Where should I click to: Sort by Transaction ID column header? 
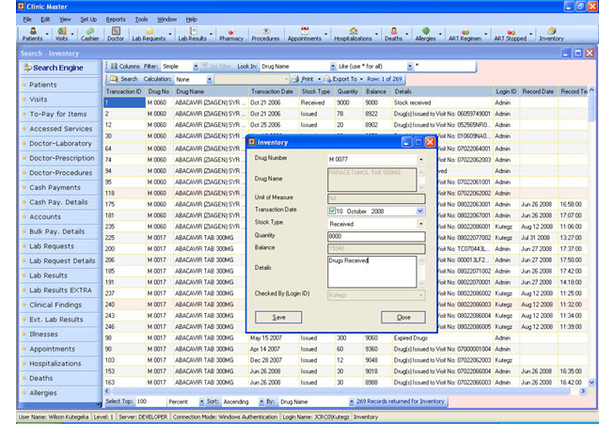click(124, 91)
